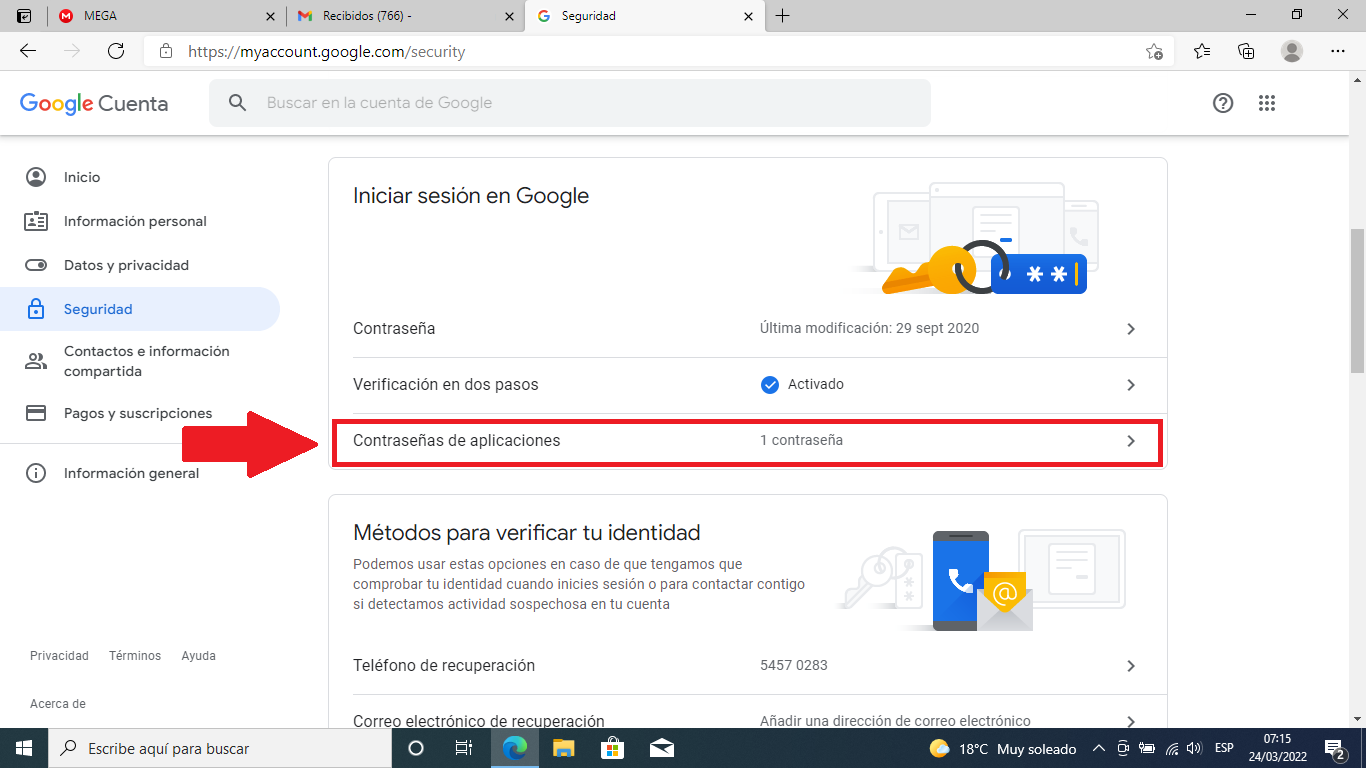Go to Datos y privacidad section
Screen dimensions: 1366x768
coord(126,265)
